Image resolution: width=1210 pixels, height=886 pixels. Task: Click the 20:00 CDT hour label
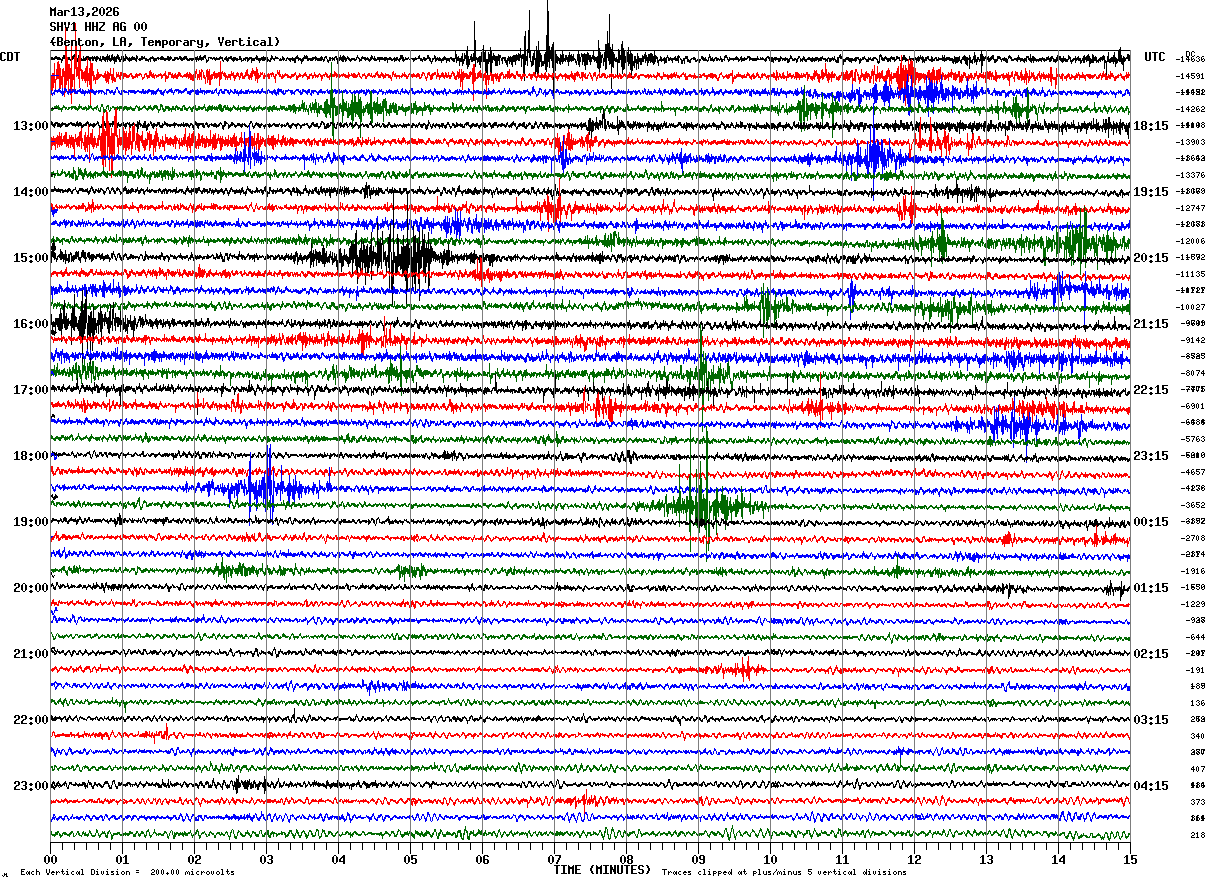[31, 588]
